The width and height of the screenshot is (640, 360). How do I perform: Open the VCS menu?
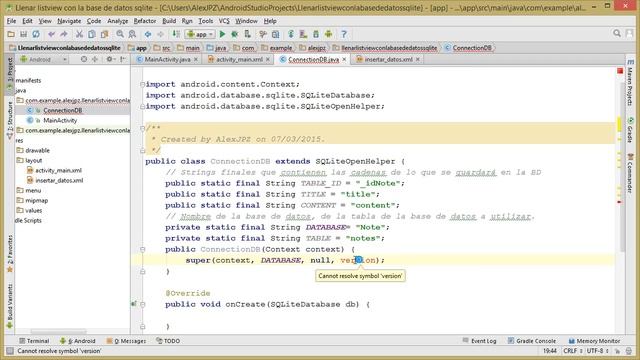coord(224,21)
